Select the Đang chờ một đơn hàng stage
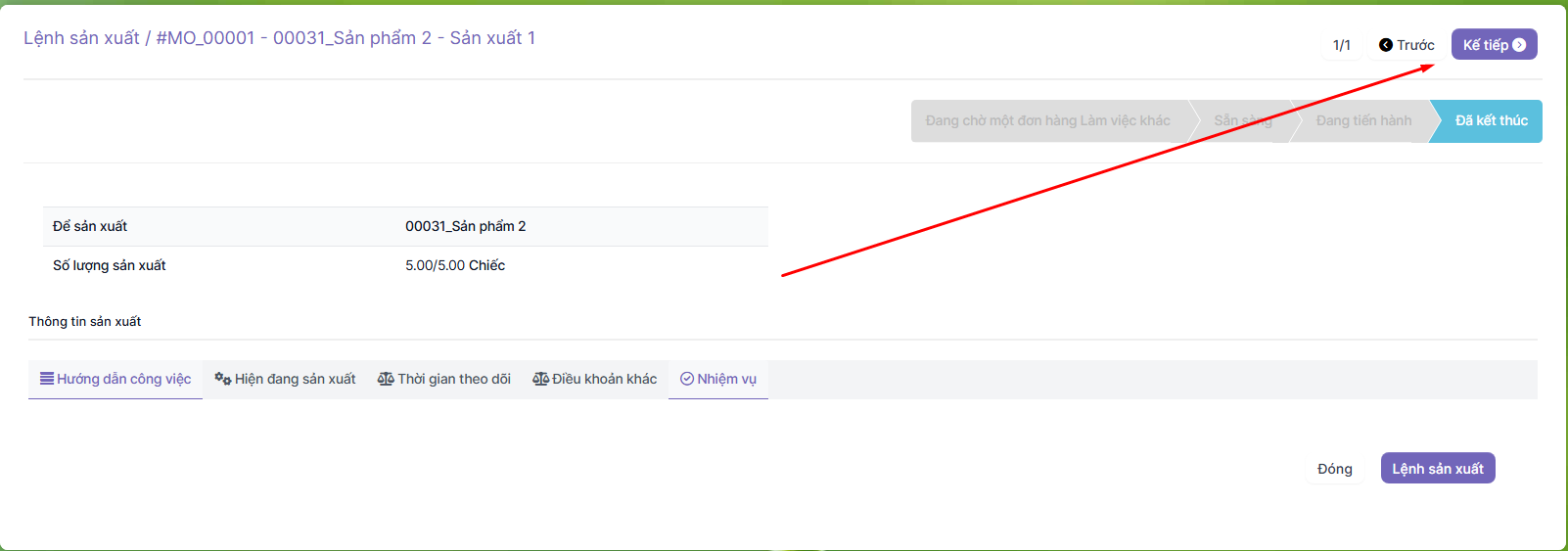 (x=1047, y=121)
